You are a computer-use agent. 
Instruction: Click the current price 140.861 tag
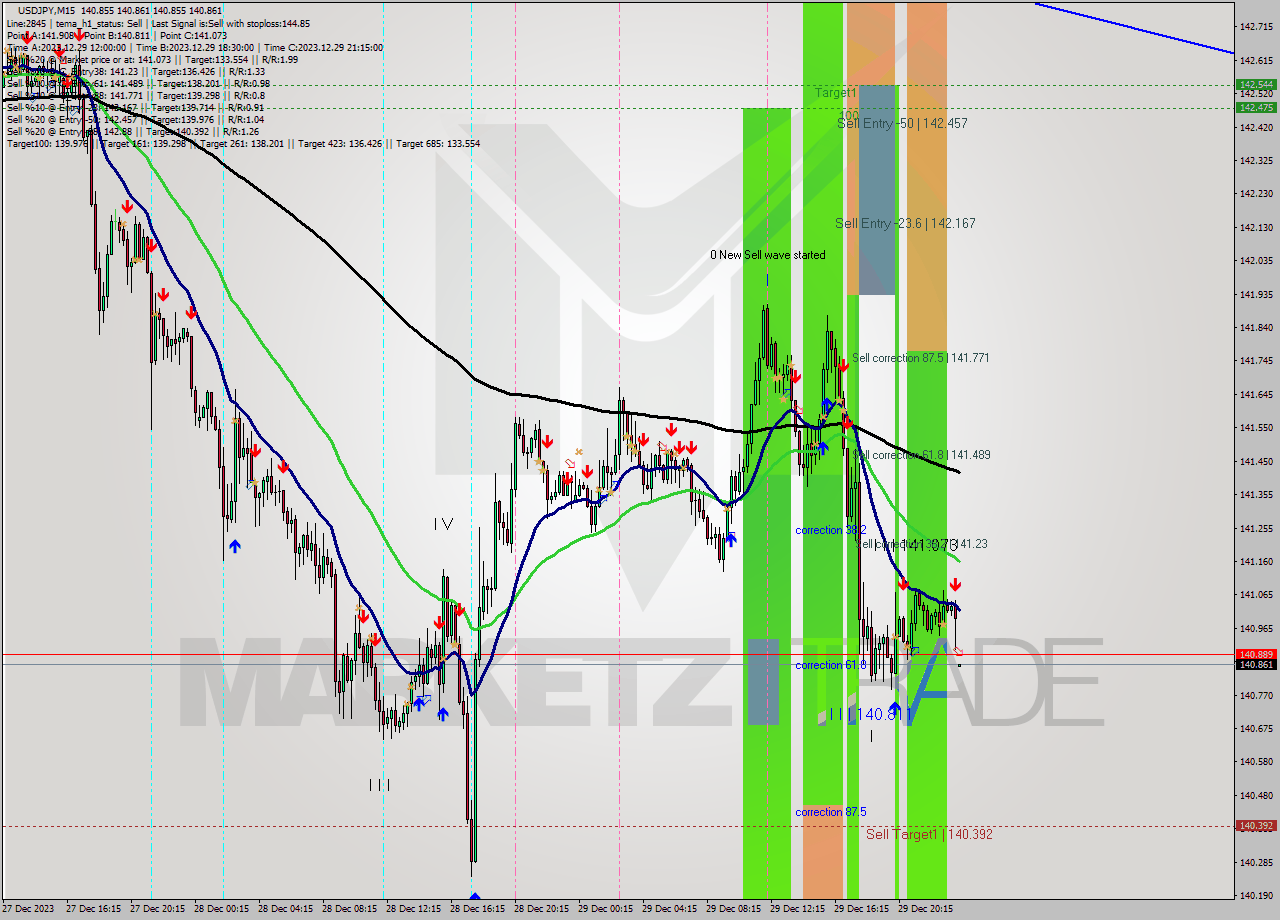pos(1256,665)
